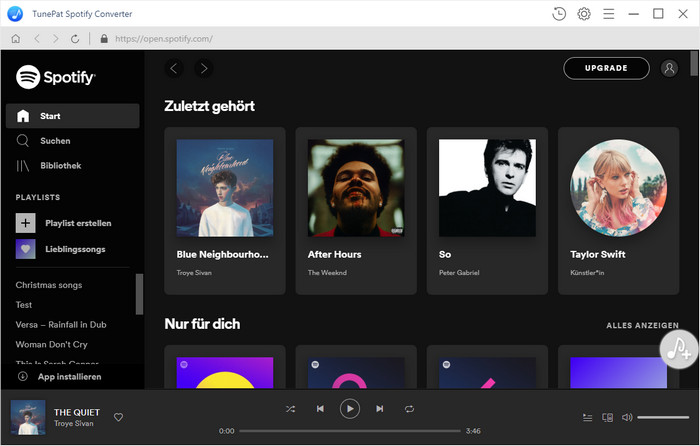Open Christmas songs playlist

coord(49,285)
